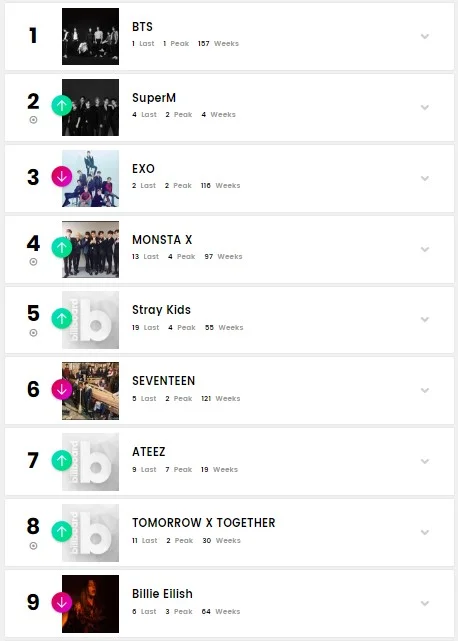Expand the Stray Kids entry chevron
Viewport: 458px width, 641px height.
pyautogui.click(x=425, y=319)
